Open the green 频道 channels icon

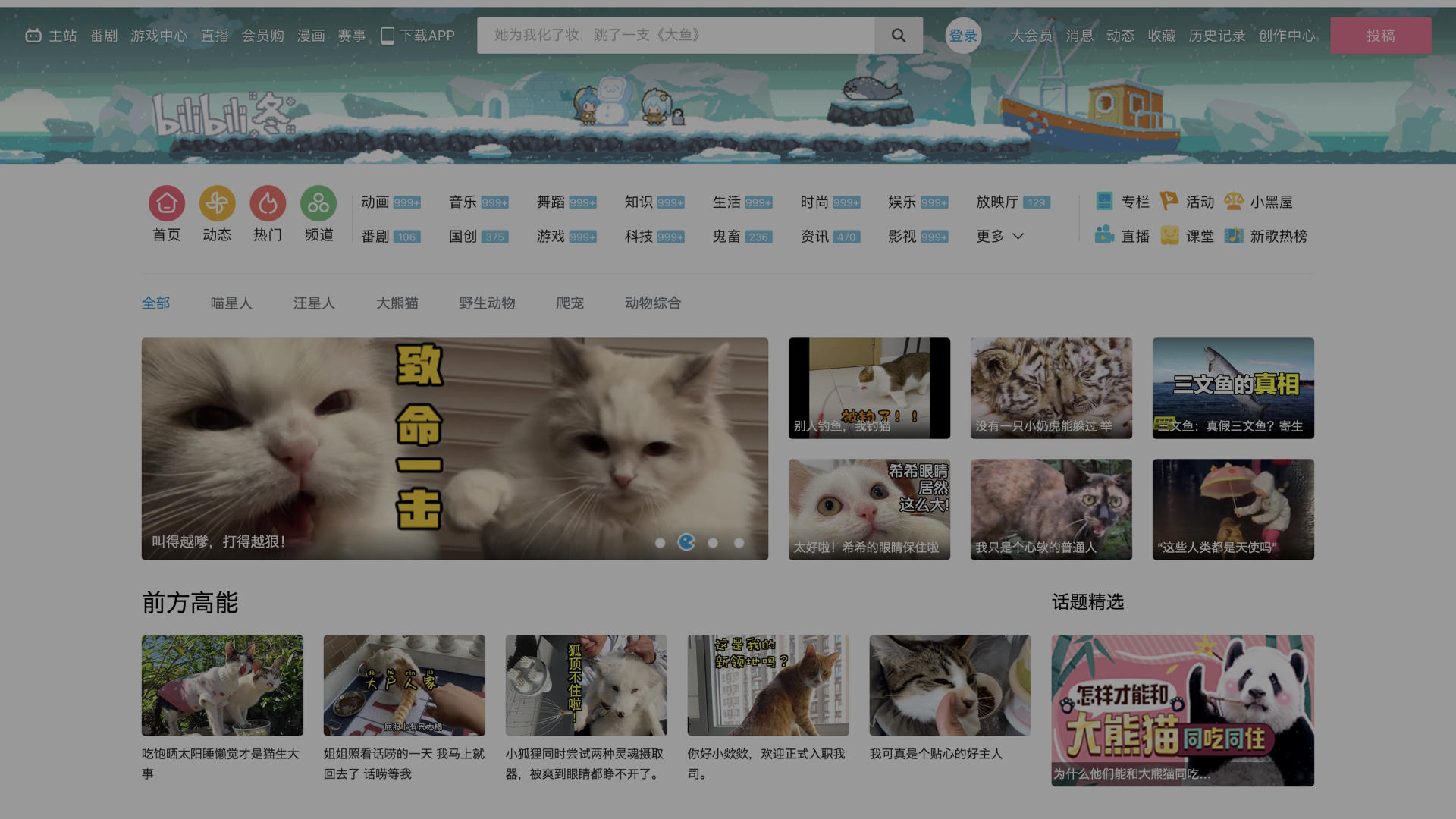[x=318, y=203]
